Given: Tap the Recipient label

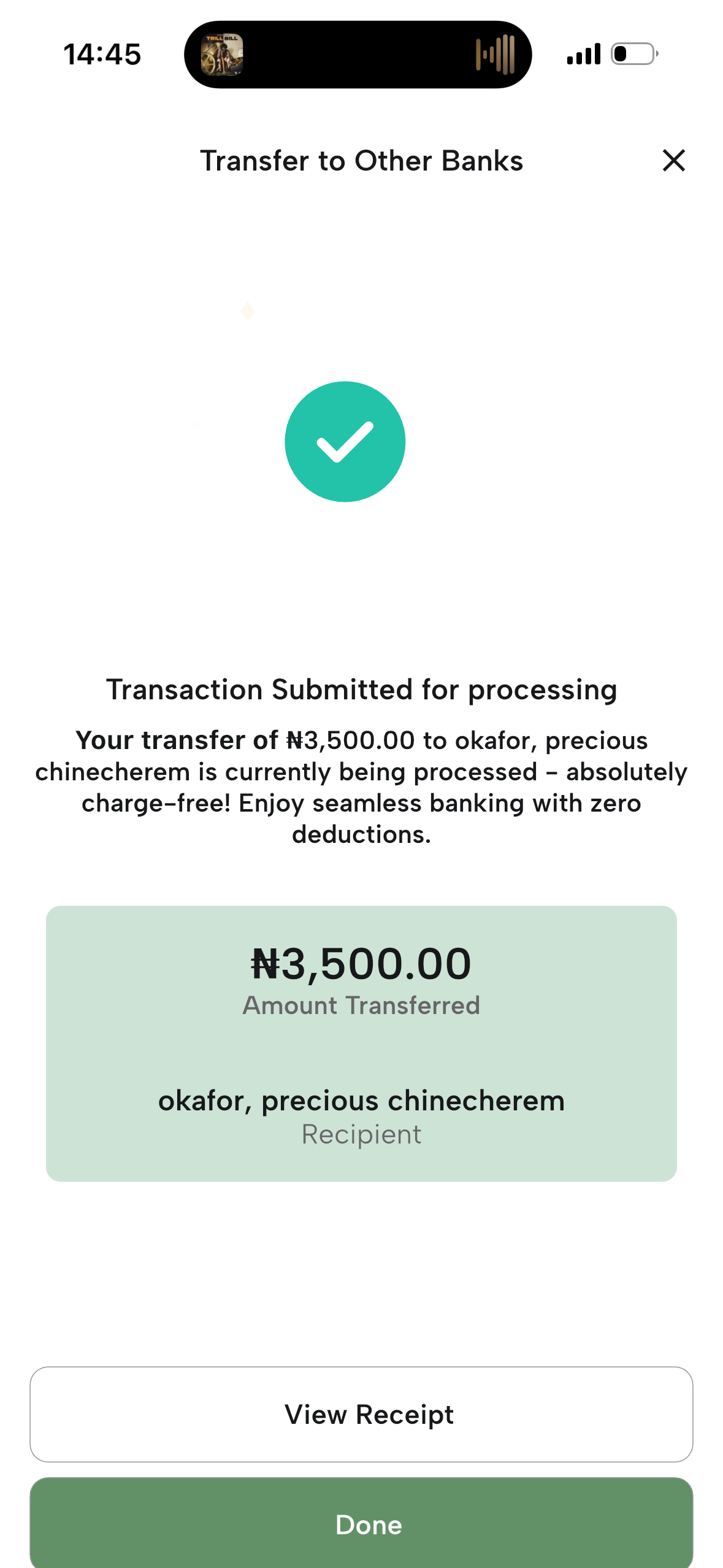Looking at the screenshot, I should [x=361, y=1135].
